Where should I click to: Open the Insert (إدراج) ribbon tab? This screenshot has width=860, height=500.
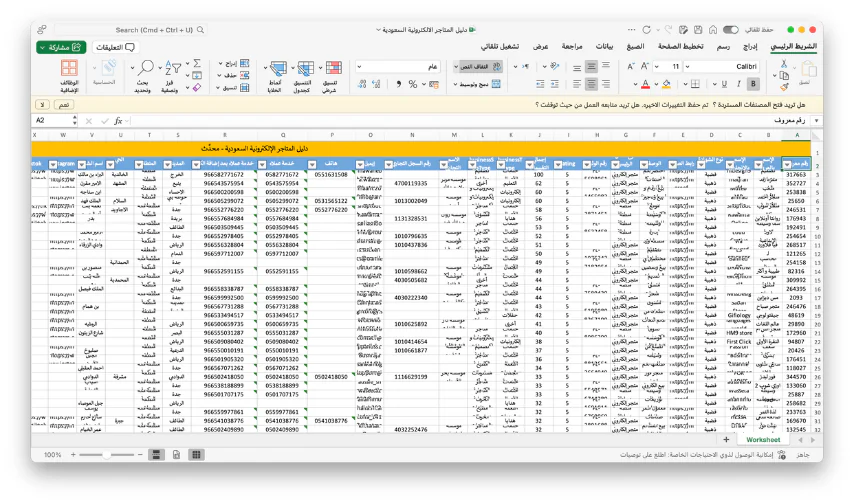(x=749, y=47)
